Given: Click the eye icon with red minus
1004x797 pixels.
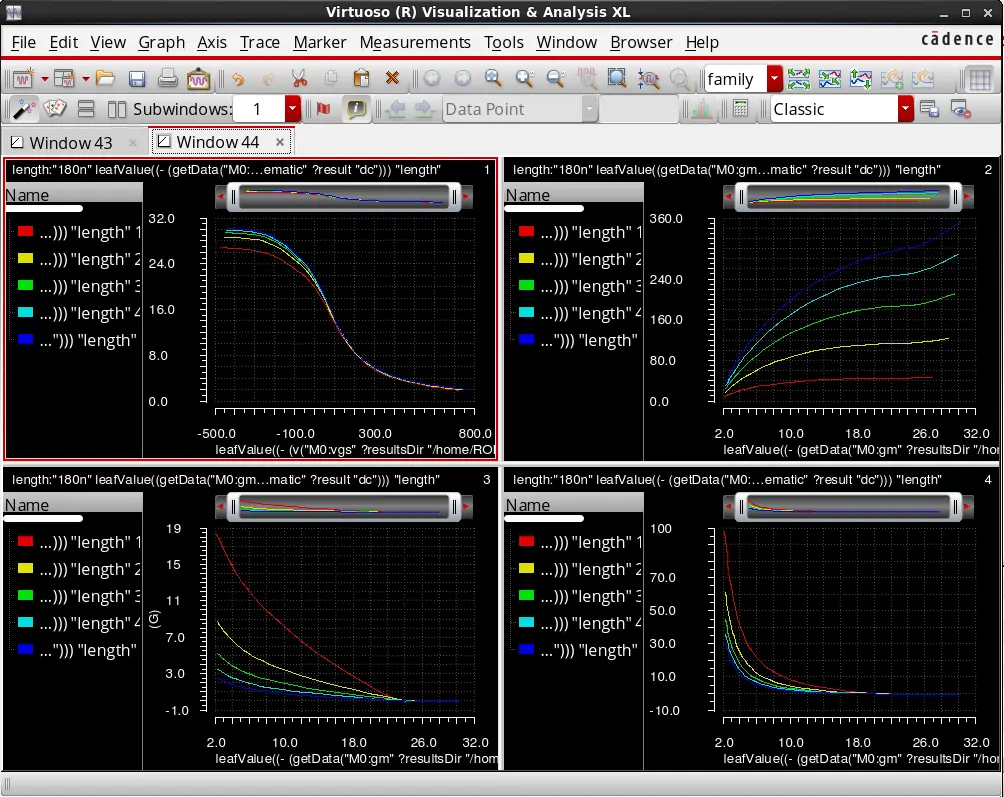Looking at the screenshot, I should pos(960,109).
